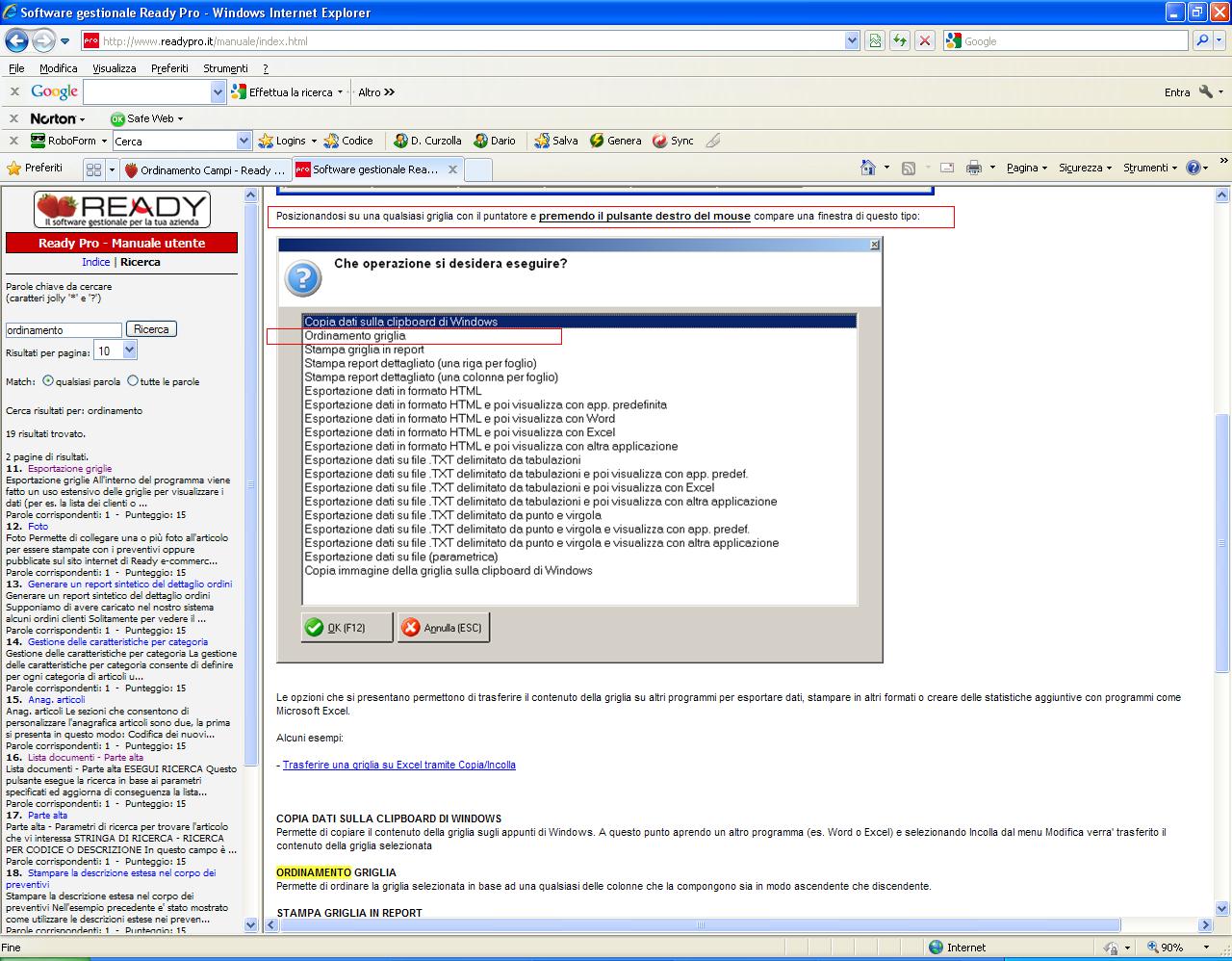Click the Annulla (ESC) button in dialog image

coord(444,628)
